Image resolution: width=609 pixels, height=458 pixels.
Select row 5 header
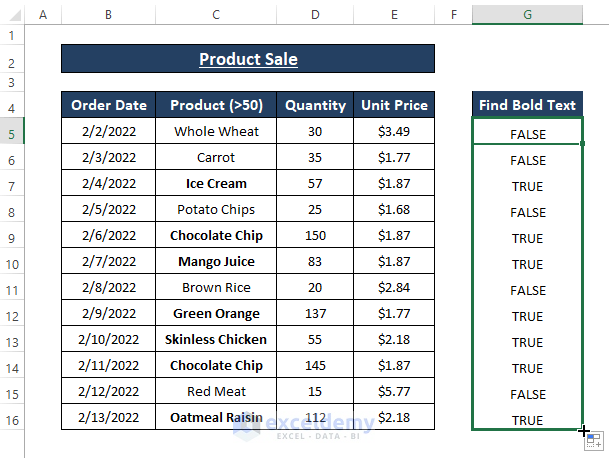[x=13, y=132]
